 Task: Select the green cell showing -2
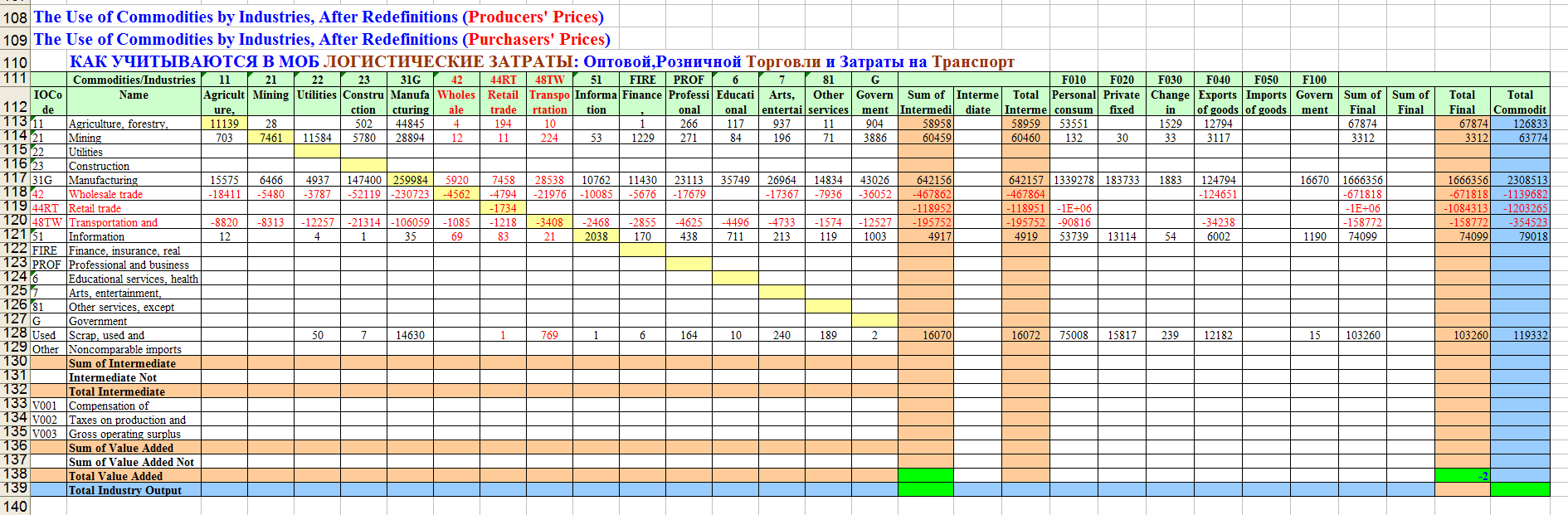tap(1462, 476)
